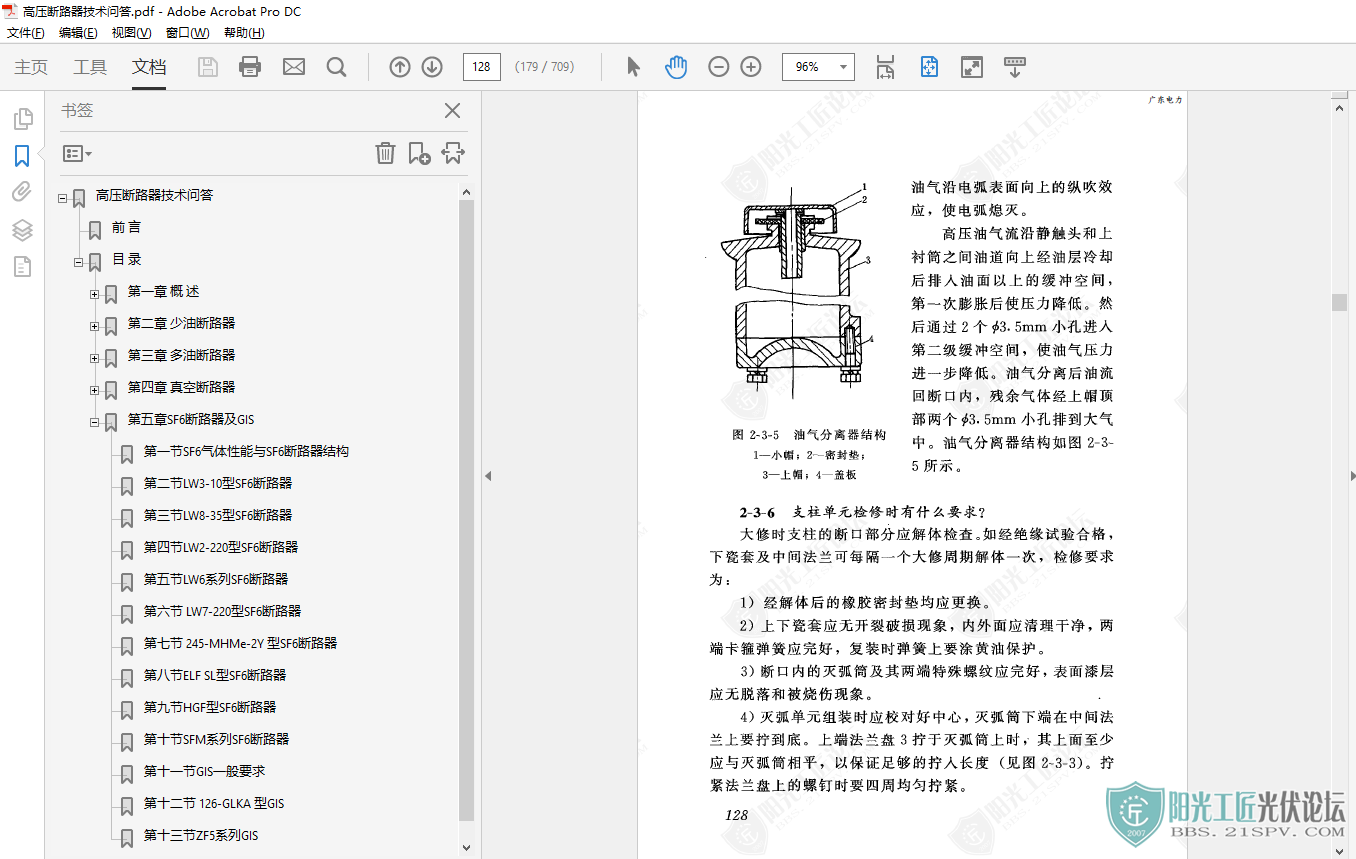Open 第五节LW6系列SF6断路器 bookmark
Image resolution: width=1356 pixels, height=859 pixels.
[216, 579]
